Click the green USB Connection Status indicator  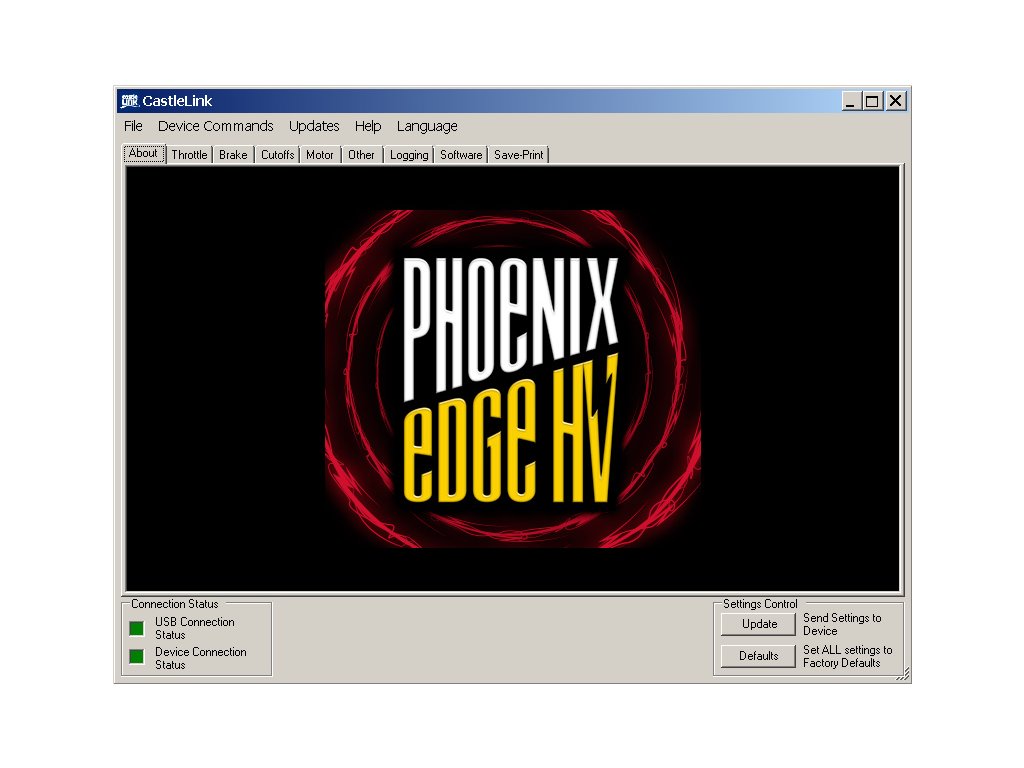tap(136, 628)
